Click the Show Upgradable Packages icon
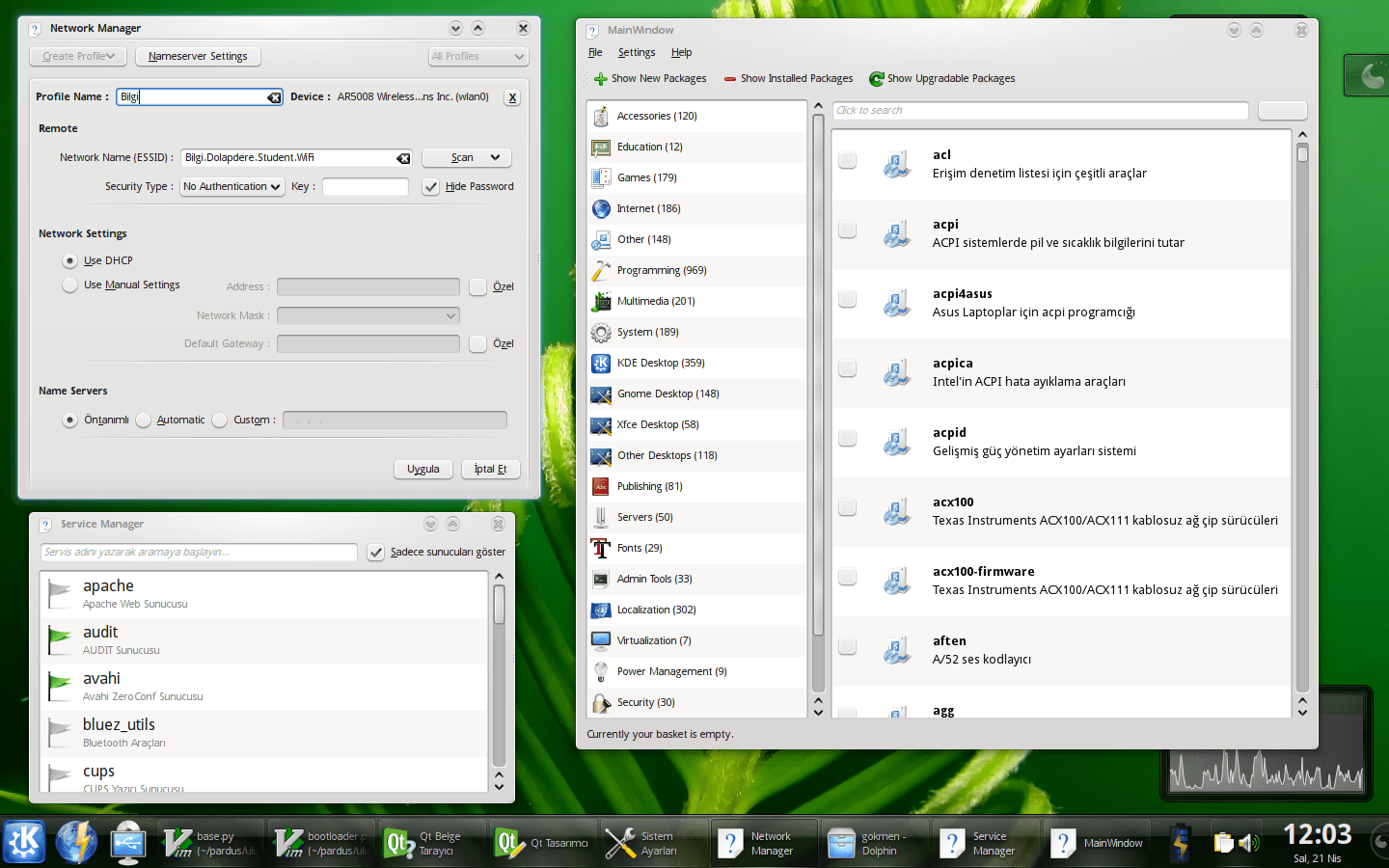Image resolution: width=1389 pixels, height=868 pixels. pos(876,79)
